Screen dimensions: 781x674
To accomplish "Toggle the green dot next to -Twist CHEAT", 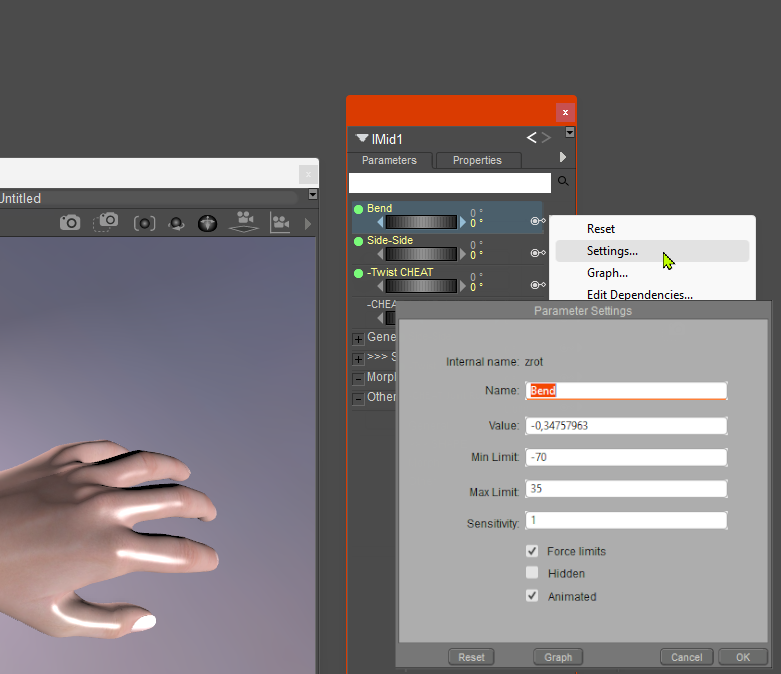I will [x=358, y=273].
